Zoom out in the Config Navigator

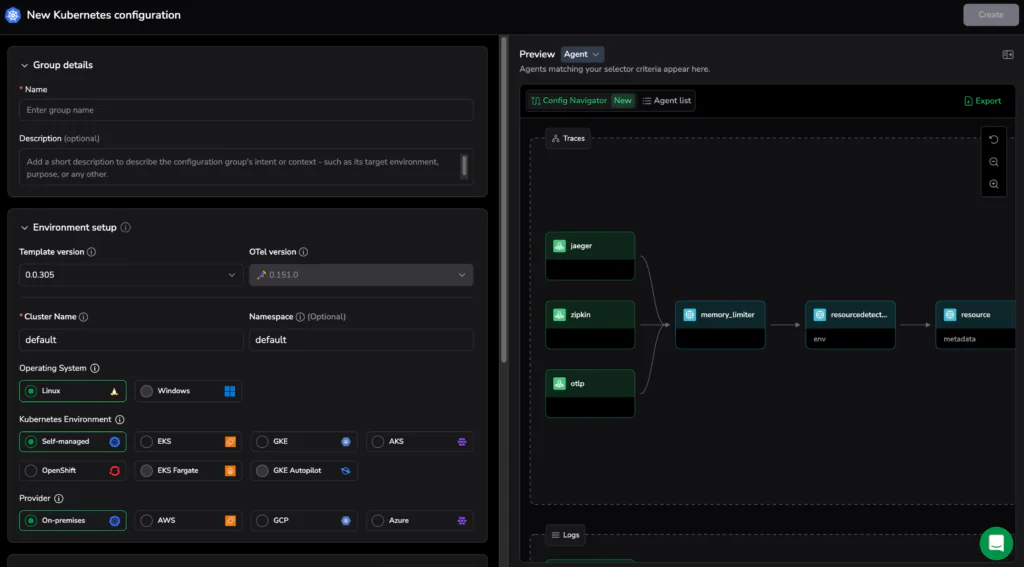[993, 162]
